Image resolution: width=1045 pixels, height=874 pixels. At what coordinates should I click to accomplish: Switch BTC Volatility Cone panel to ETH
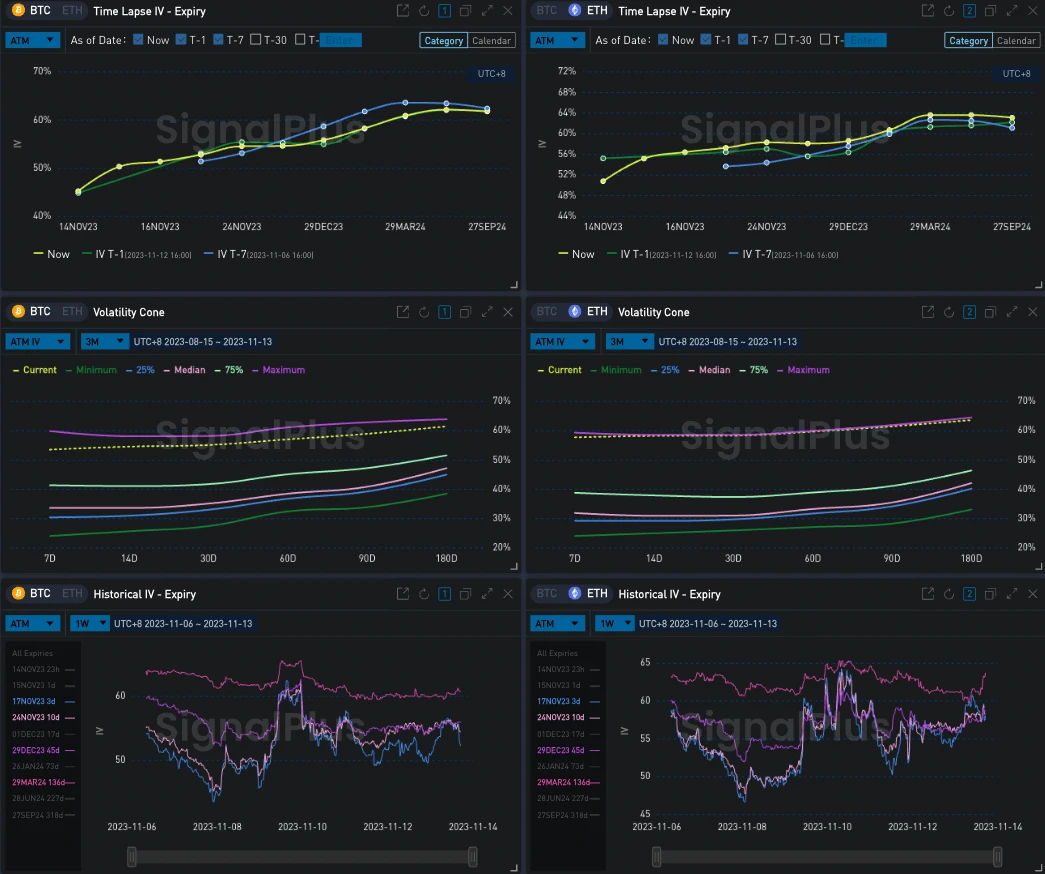(72, 312)
